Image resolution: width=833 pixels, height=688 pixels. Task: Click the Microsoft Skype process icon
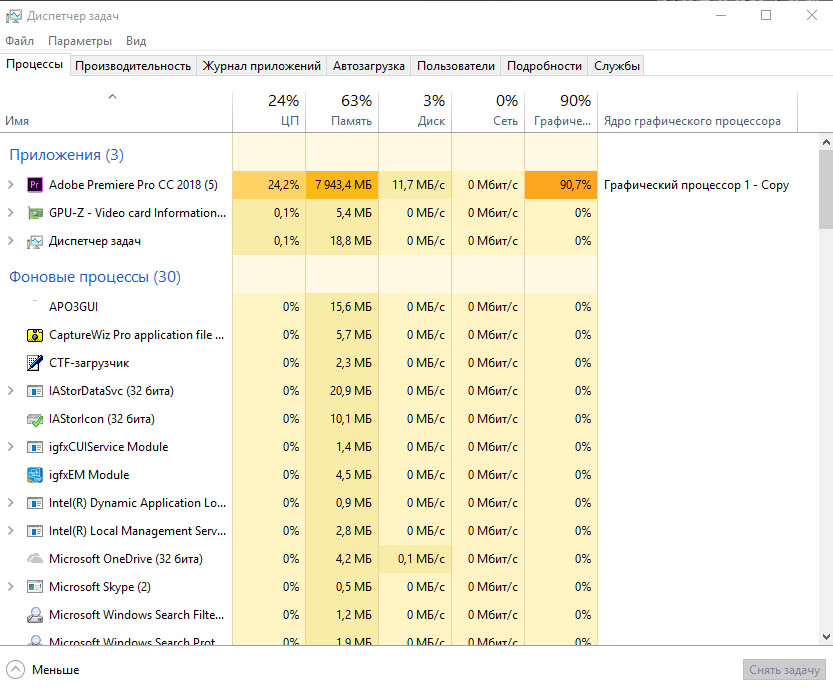[35, 587]
